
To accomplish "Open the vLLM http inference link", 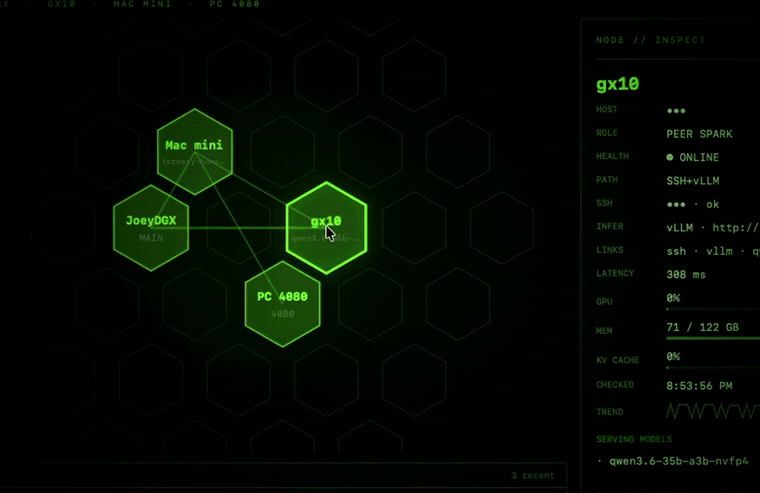I will pos(713,227).
